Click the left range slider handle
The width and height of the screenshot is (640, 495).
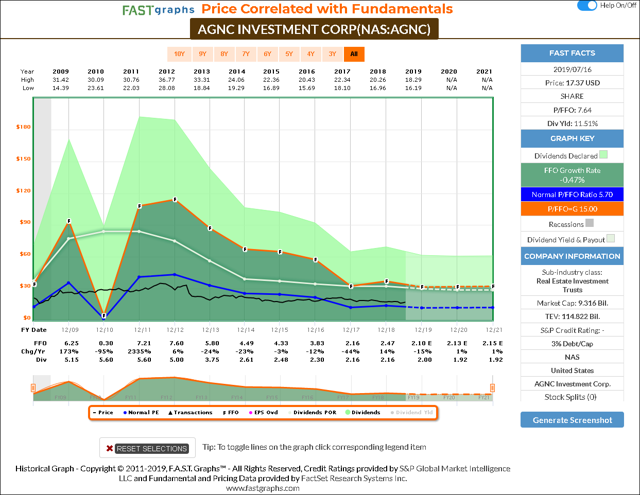(33, 388)
